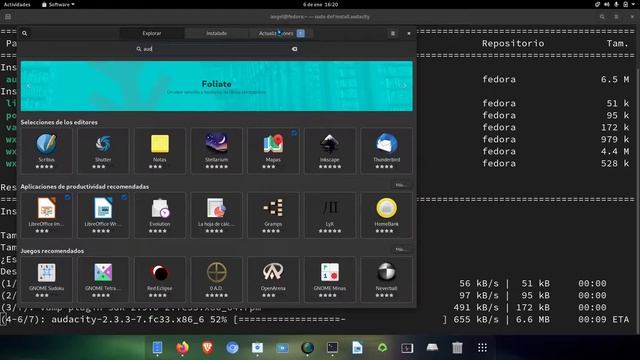Open the Red Eclipse game tile
The height and width of the screenshot is (360, 640).
tap(160, 279)
